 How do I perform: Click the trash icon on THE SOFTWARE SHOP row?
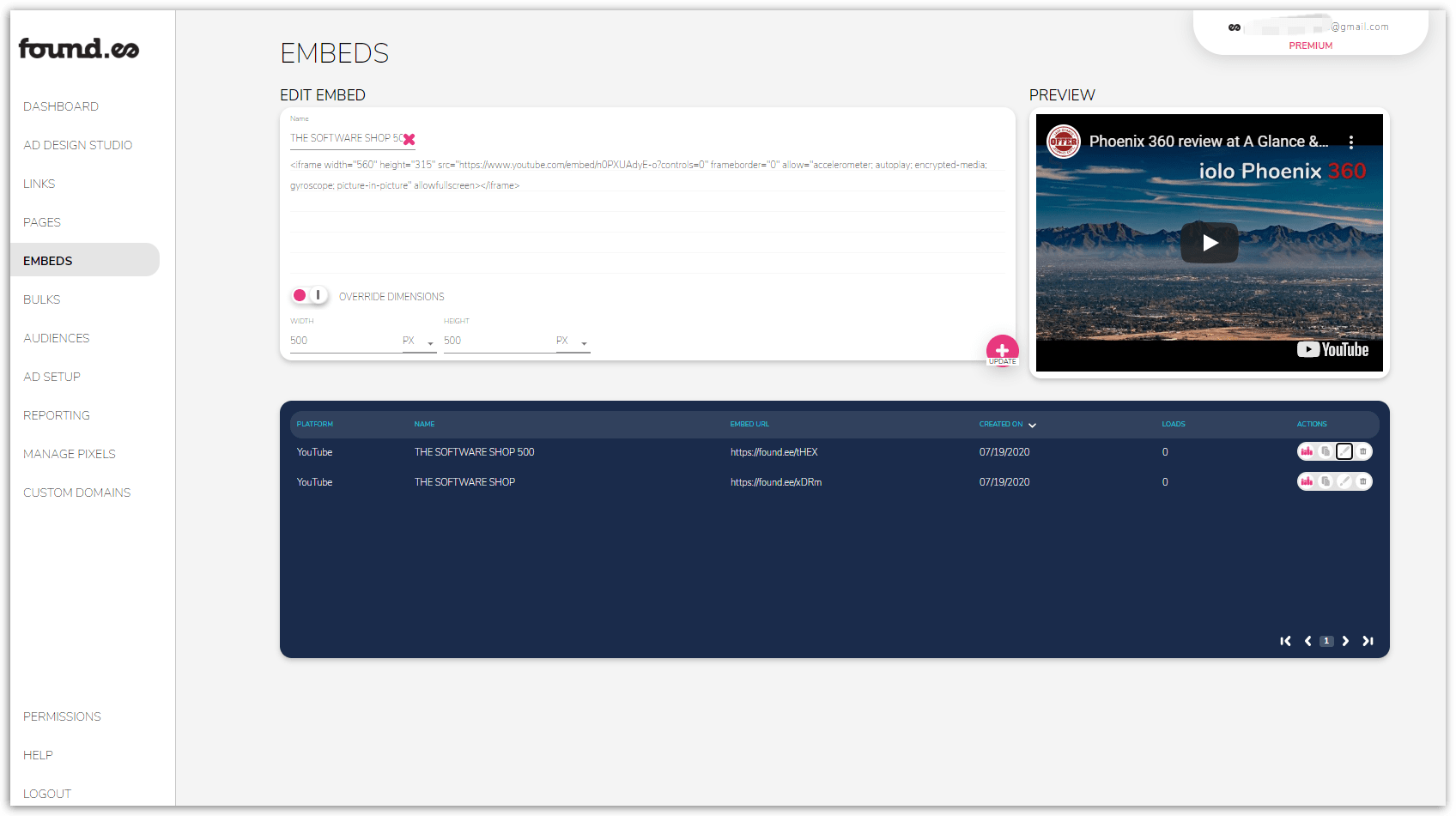pos(1363,481)
